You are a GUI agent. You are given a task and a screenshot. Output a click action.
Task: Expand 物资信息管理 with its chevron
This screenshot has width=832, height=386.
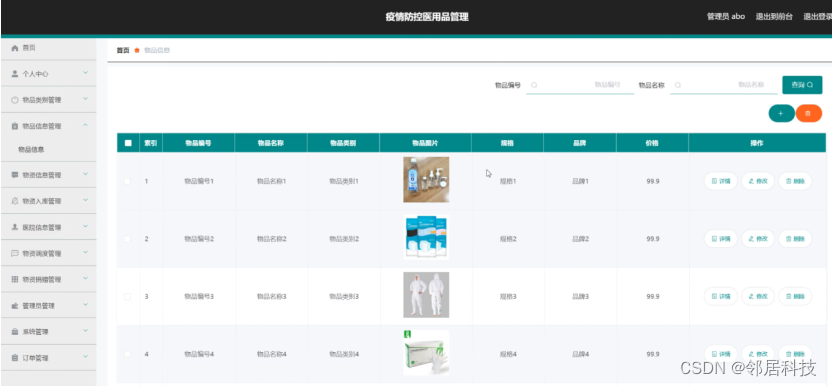pyautogui.click(x=85, y=174)
